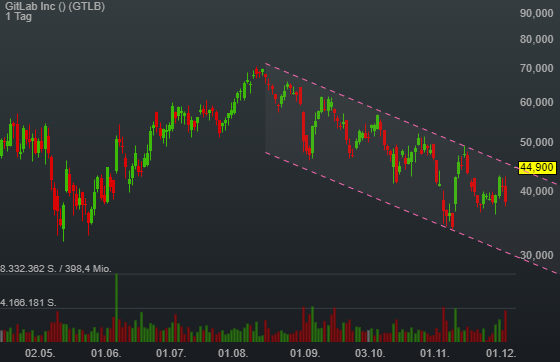The width and height of the screenshot is (560, 362).
Task: Click the tallest green volume bar in June
Action: coord(116,308)
